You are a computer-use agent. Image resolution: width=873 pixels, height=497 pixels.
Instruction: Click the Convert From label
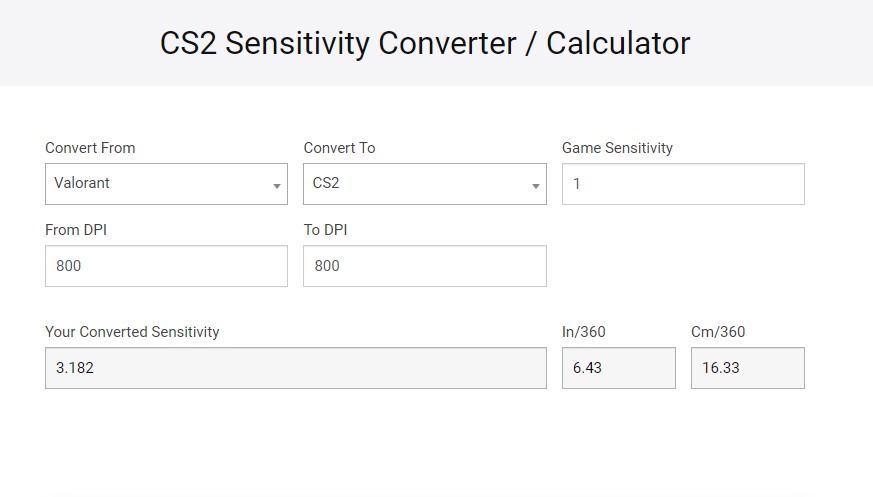(x=90, y=148)
